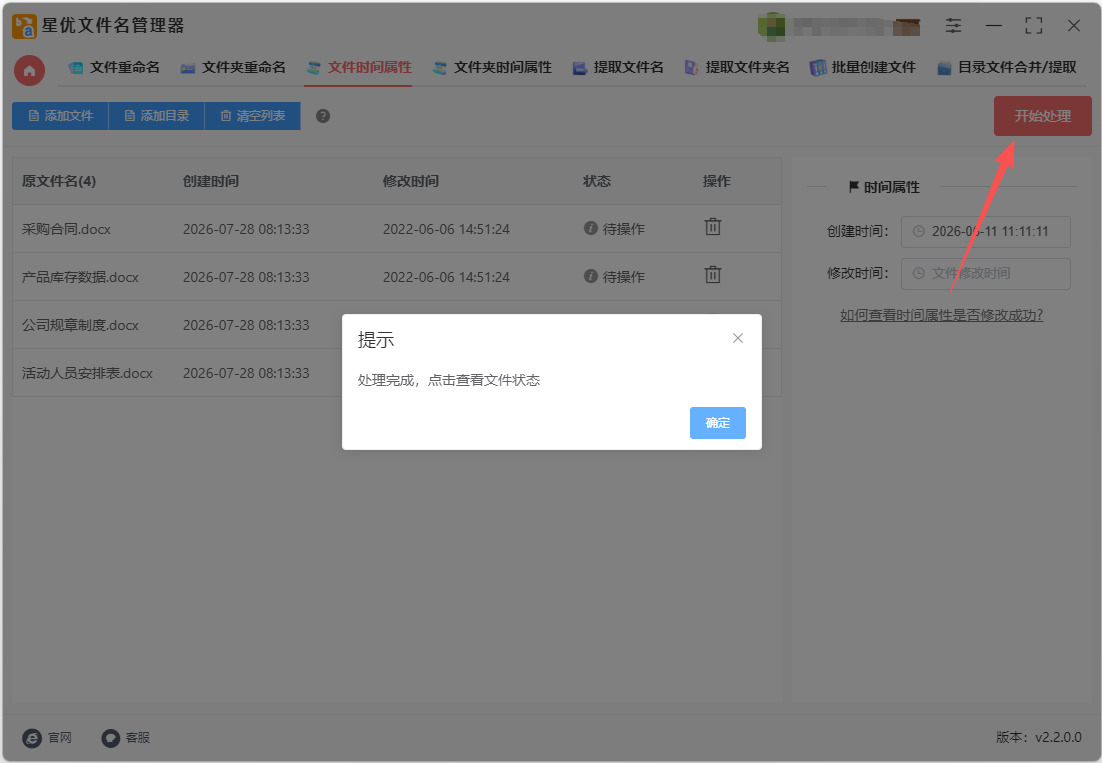This screenshot has height=763, width=1102.
Task: Delete 采购合同.docx using trash icon
Action: point(713,227)
